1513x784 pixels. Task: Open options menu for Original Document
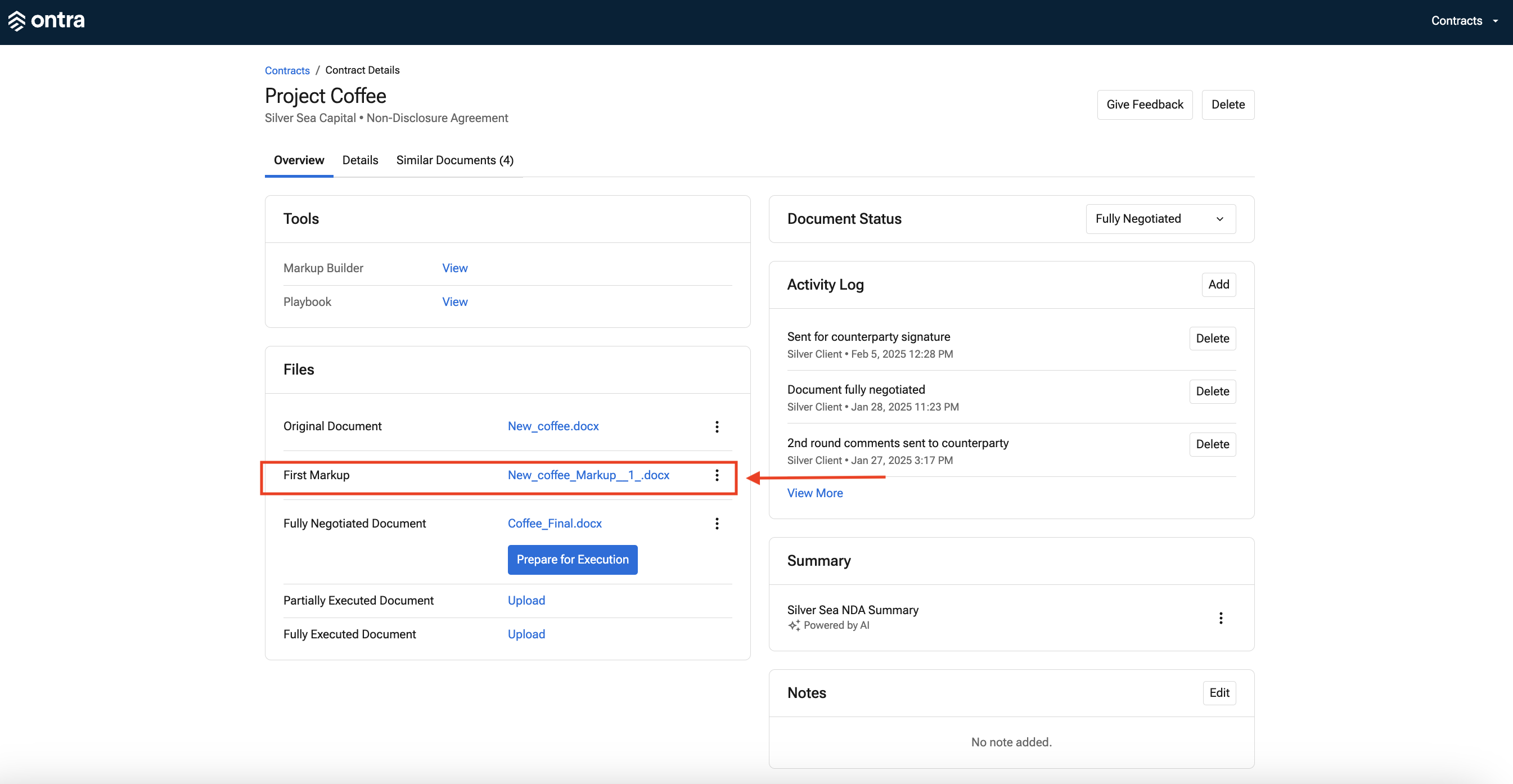[717, 426]
